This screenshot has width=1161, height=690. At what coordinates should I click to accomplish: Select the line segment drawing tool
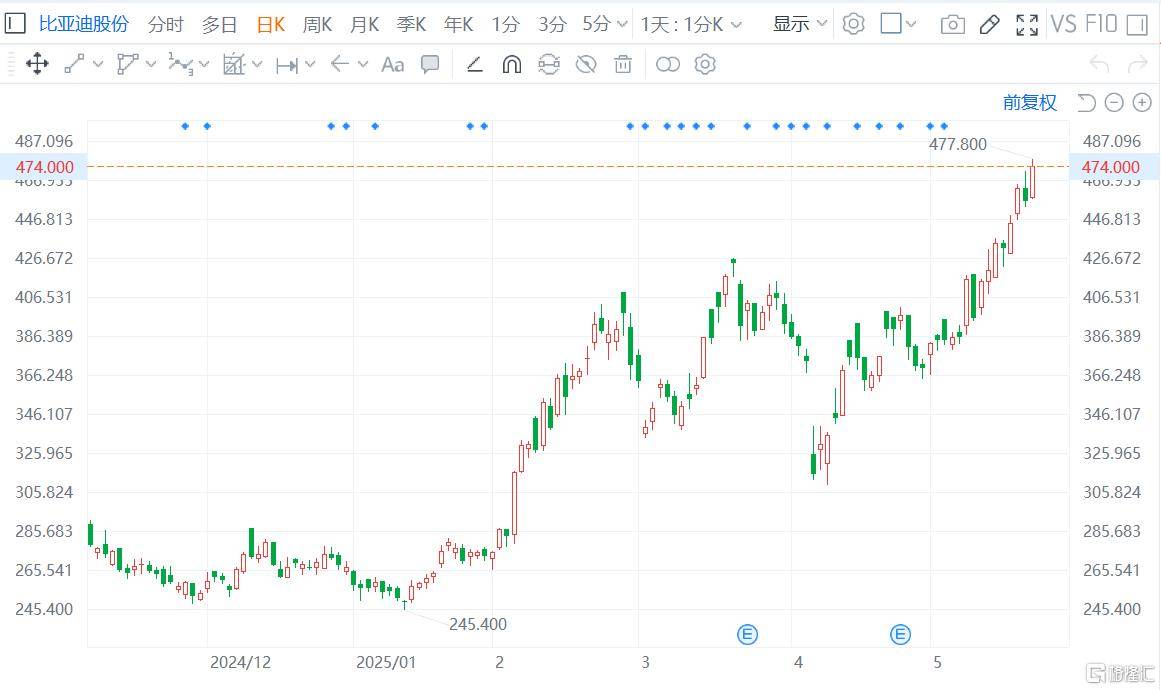coord(74,64)
